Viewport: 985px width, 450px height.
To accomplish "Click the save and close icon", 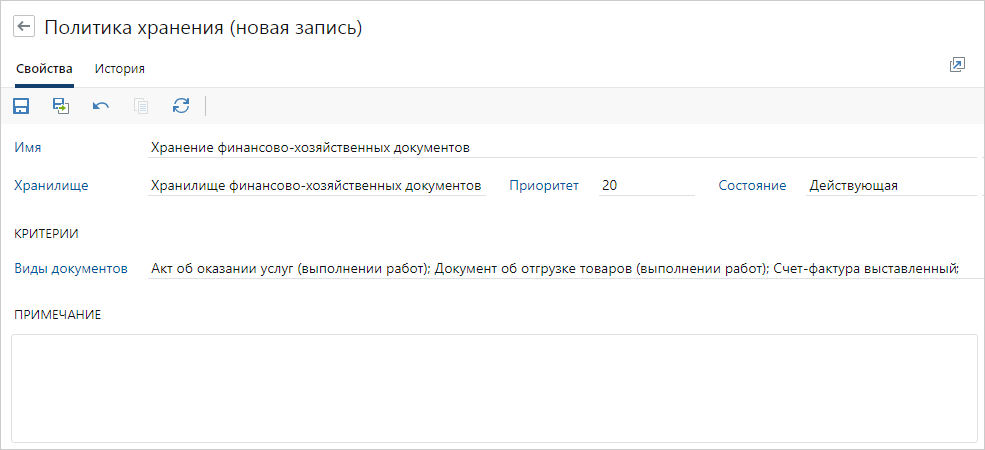I will (61, 106).
